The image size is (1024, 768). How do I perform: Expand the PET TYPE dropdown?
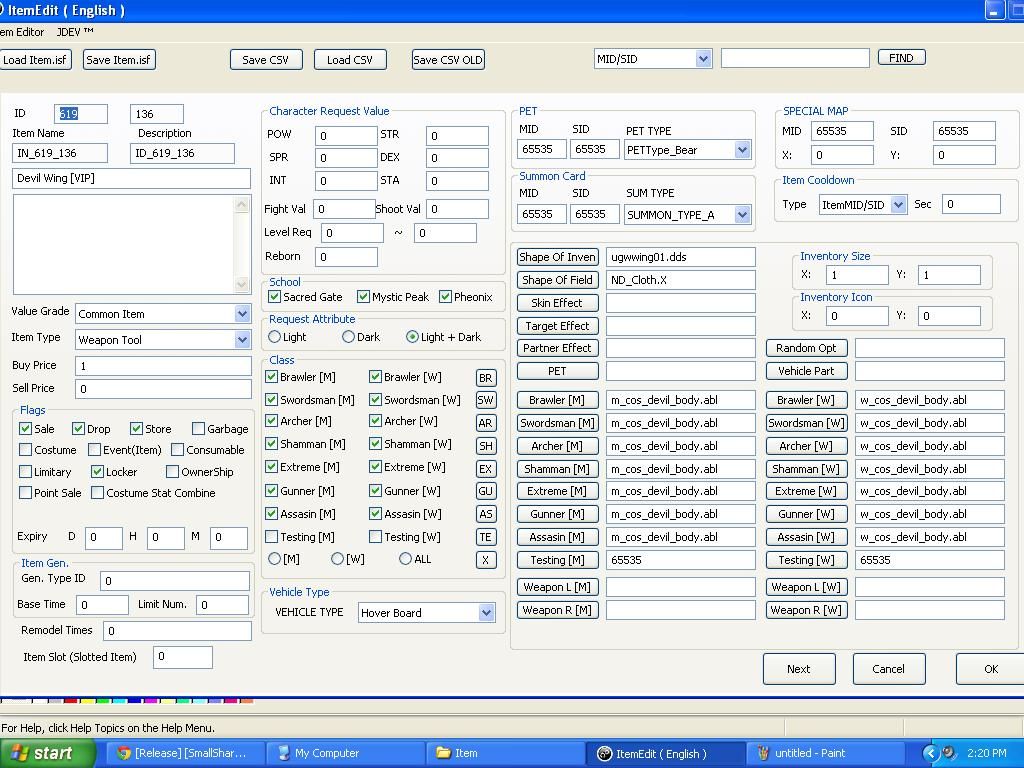(x=742, y=150)
